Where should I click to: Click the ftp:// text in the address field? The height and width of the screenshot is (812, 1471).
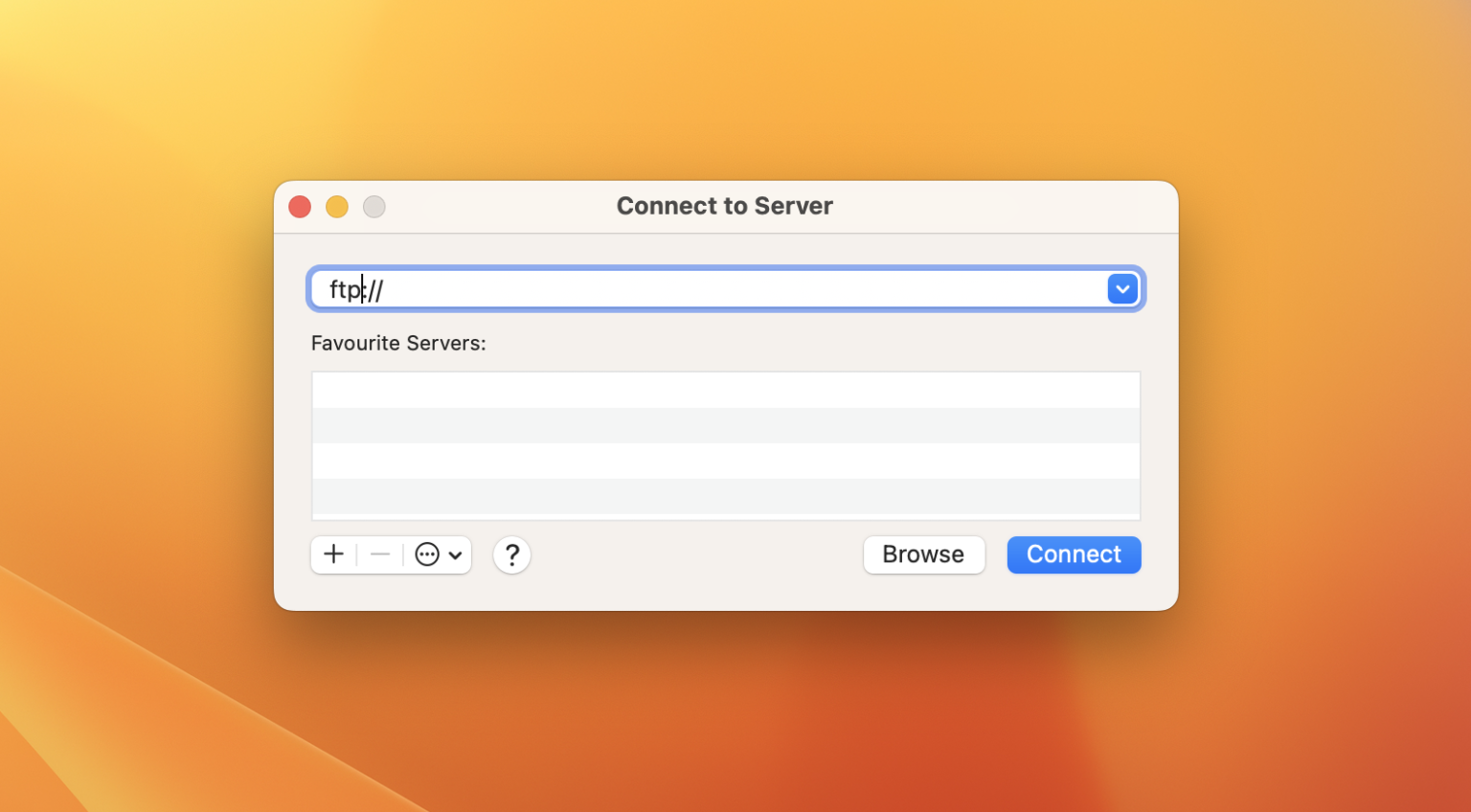click(355, 289)
